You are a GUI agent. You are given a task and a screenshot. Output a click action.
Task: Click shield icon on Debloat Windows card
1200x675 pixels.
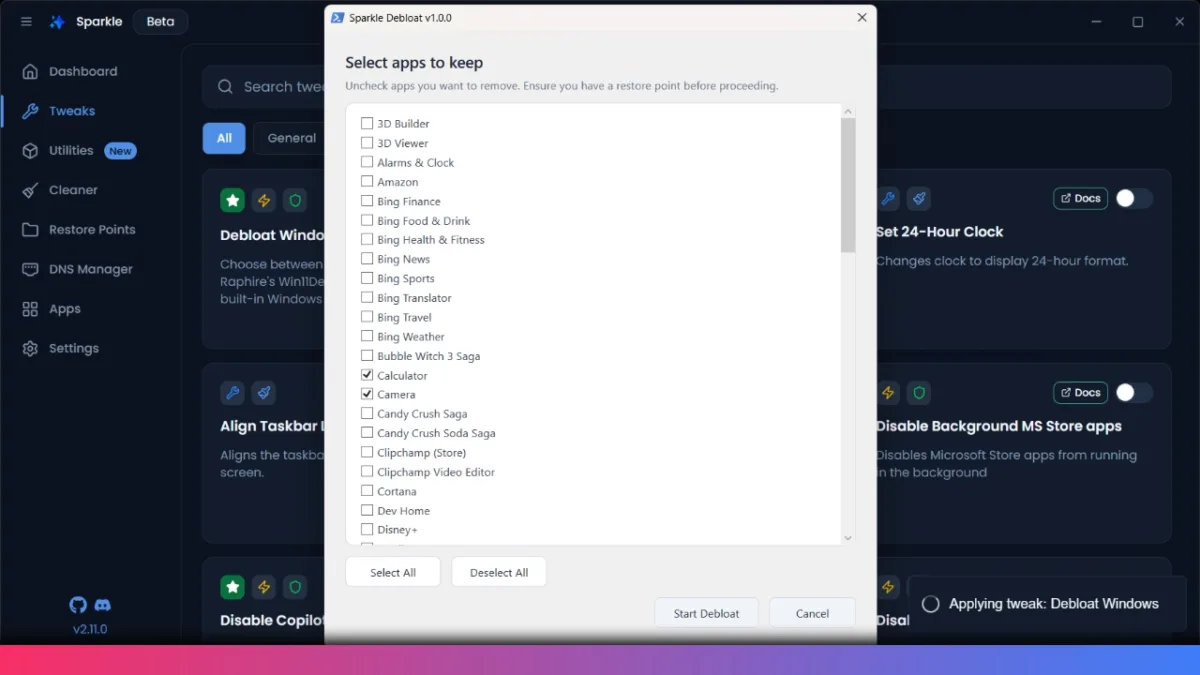tap(295, 200)
